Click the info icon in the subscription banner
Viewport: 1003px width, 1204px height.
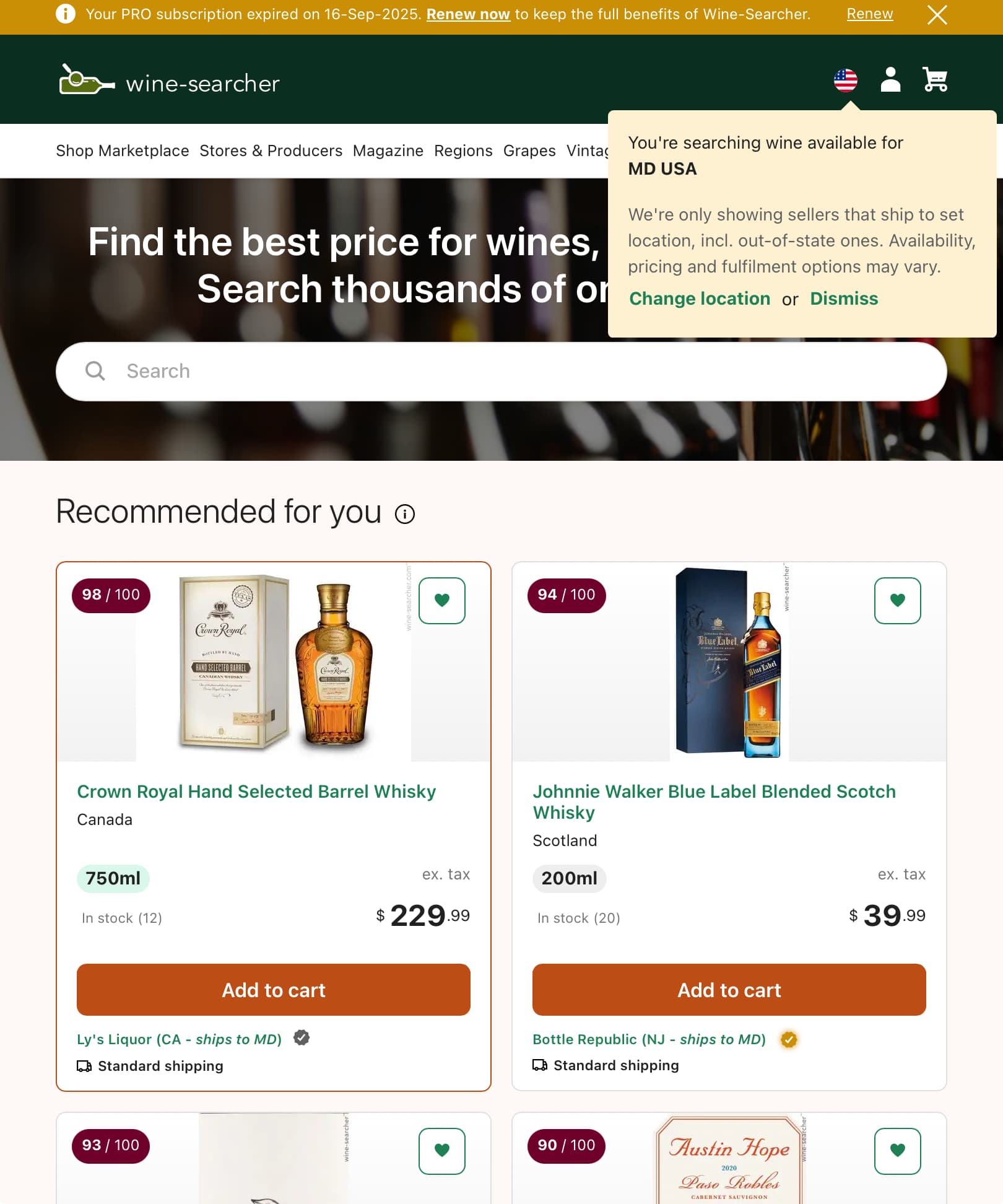coord(66,14)
